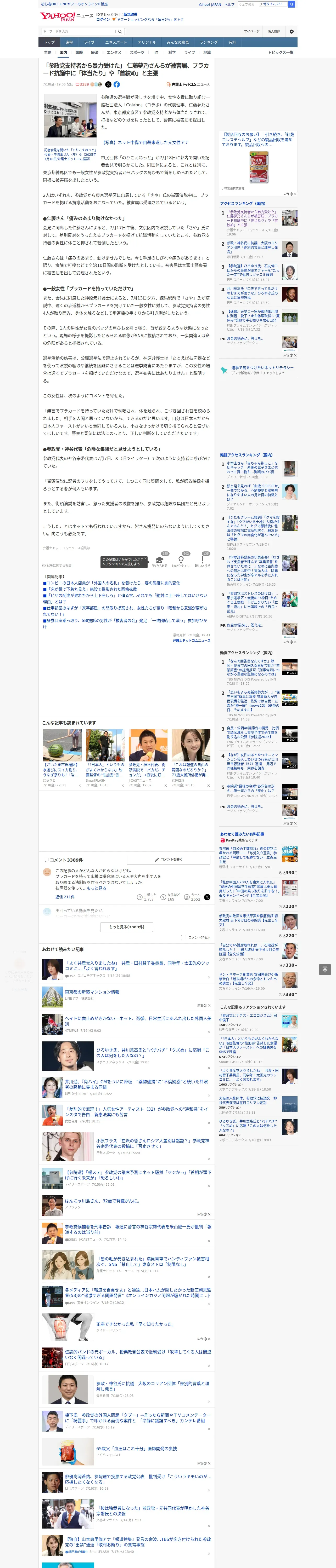Viewport: 336px width, 1568px height.
Task: Open the みんなの意見 tab
Action: coord(178,43)
